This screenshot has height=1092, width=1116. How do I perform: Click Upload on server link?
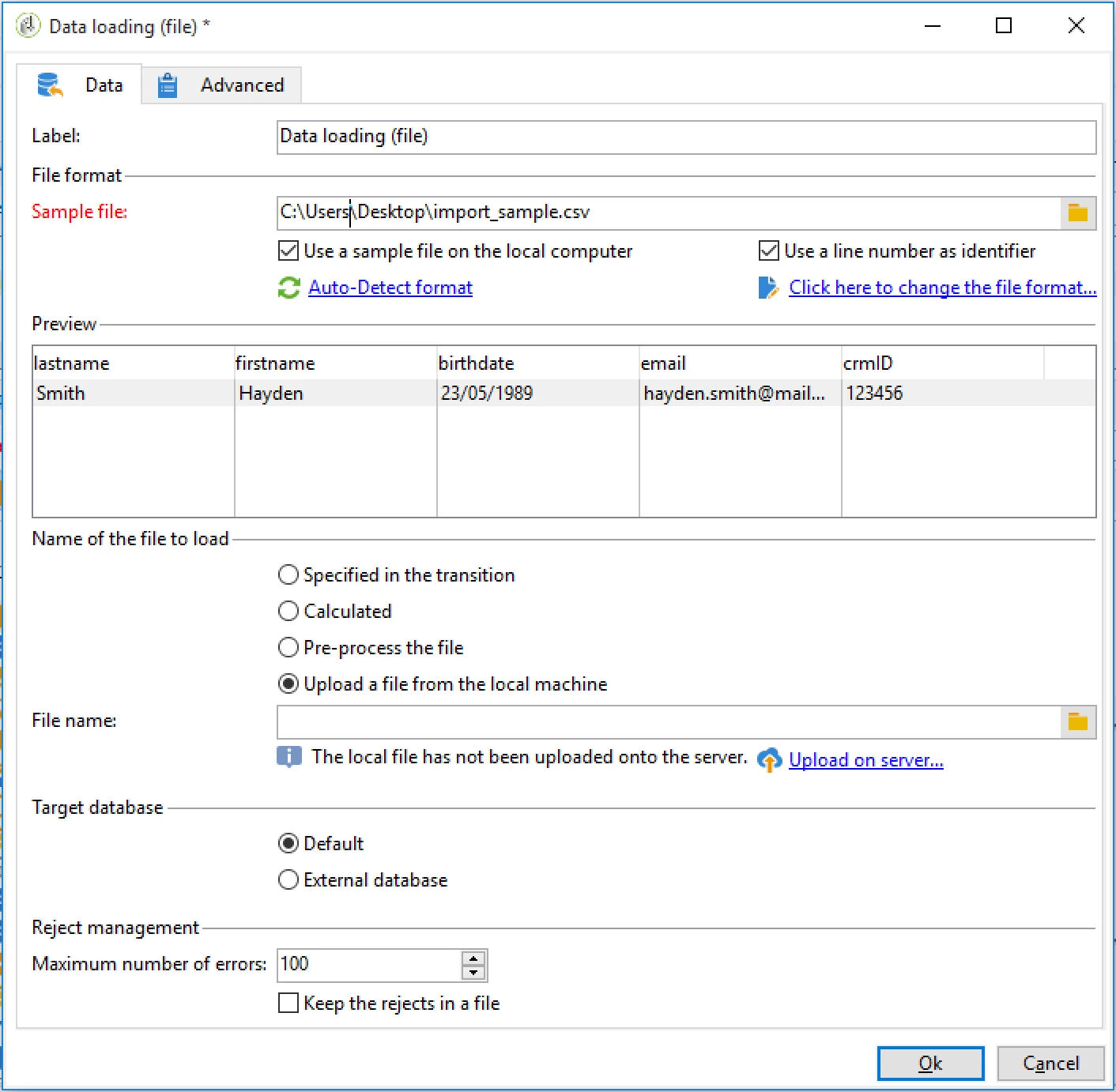tap(866, 760)
